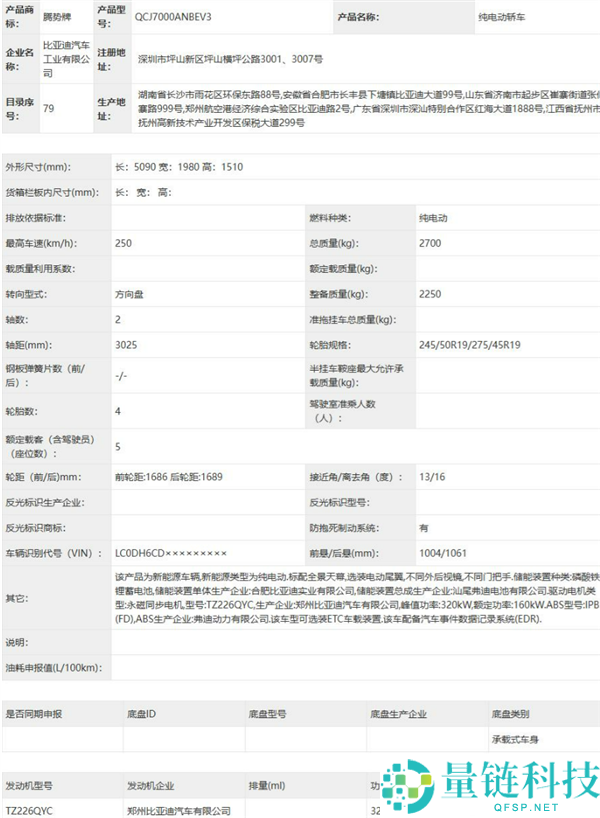Click the 是否同期申报 column header
This screenshot has height=818, width=600.
33,714
